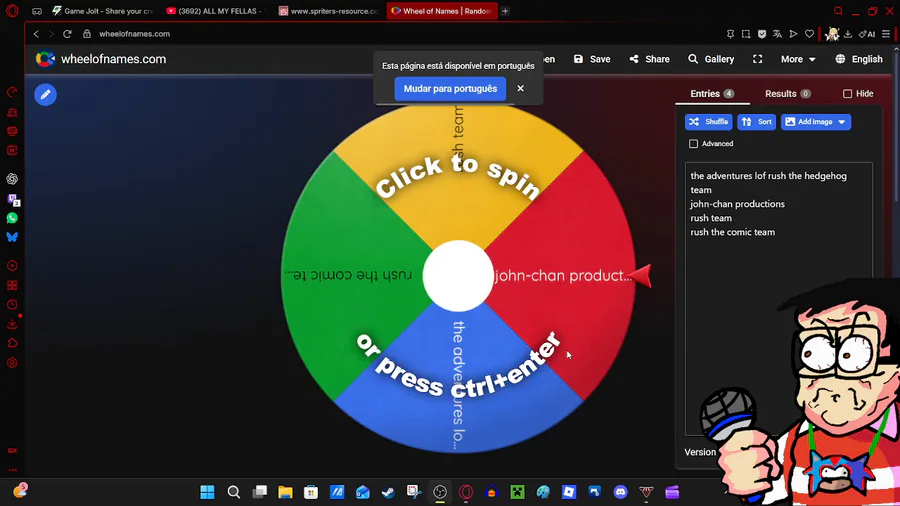The height and width of the screenshot is (506, 900).
Task: Open the ad blocker shield icon
Action: click(762, 34)
